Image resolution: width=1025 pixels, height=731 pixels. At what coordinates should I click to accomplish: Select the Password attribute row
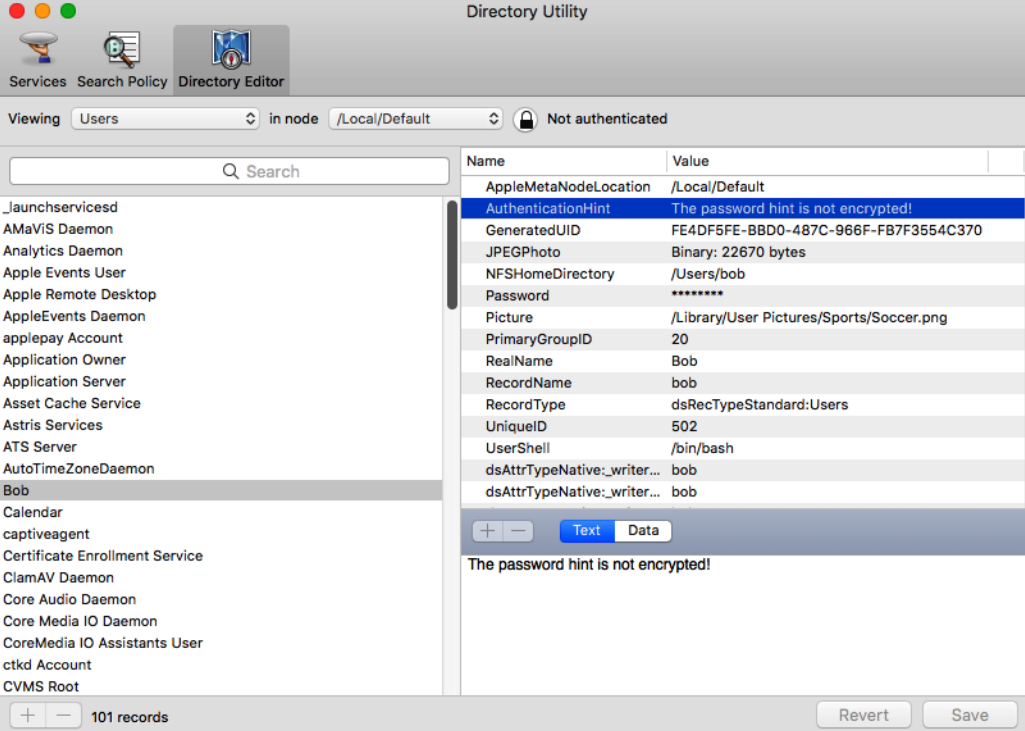pyautogui.click(x=743, y=296)
